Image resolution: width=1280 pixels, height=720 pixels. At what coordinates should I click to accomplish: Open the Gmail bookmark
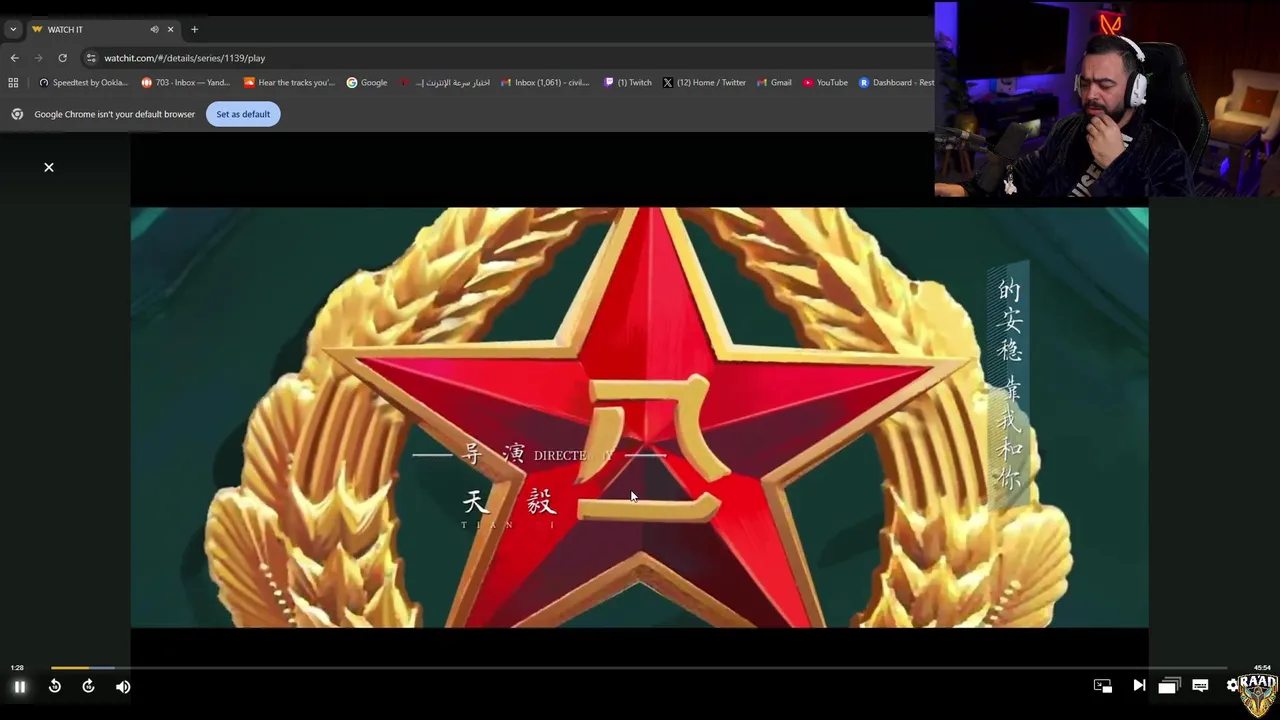774,83
